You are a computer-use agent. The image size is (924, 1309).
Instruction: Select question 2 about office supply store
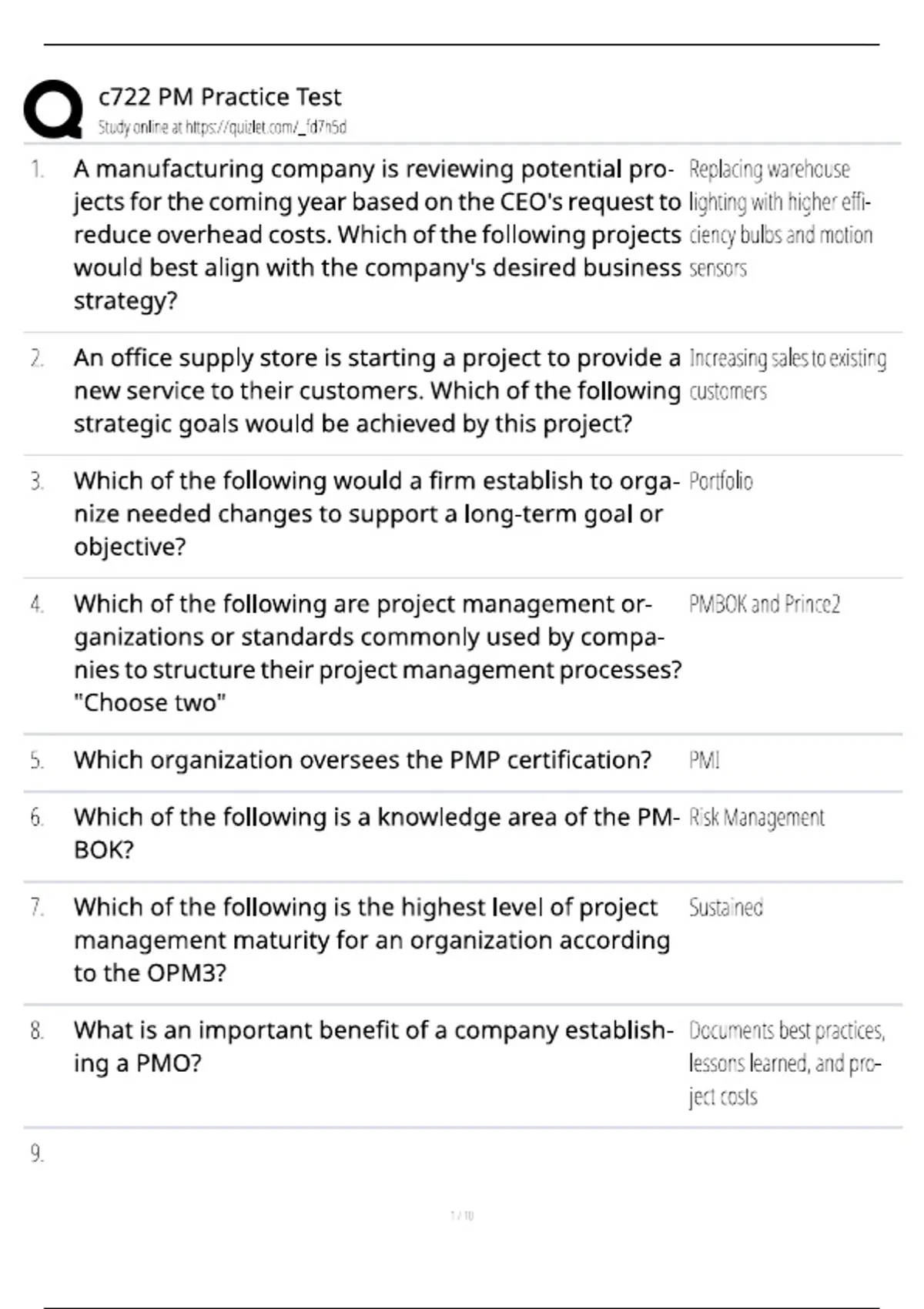377,391
